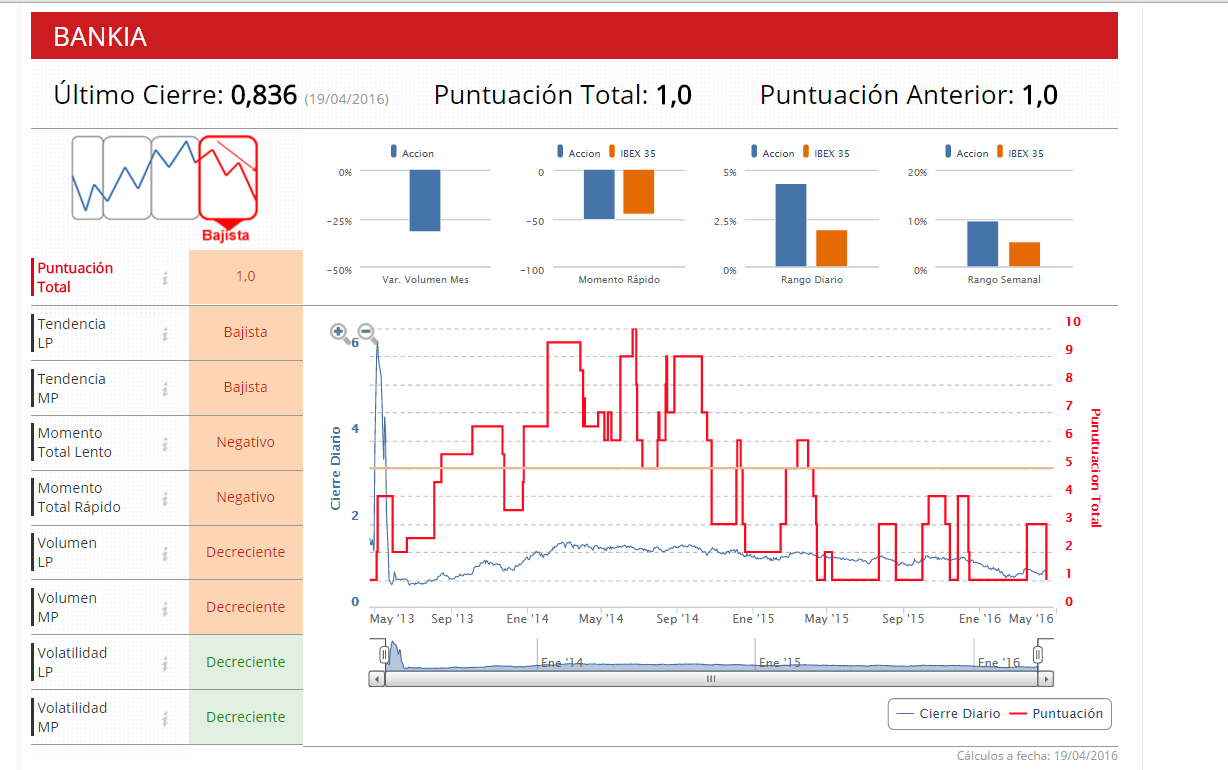Click the left scrollbar arrow under chart

pos(377,679)
